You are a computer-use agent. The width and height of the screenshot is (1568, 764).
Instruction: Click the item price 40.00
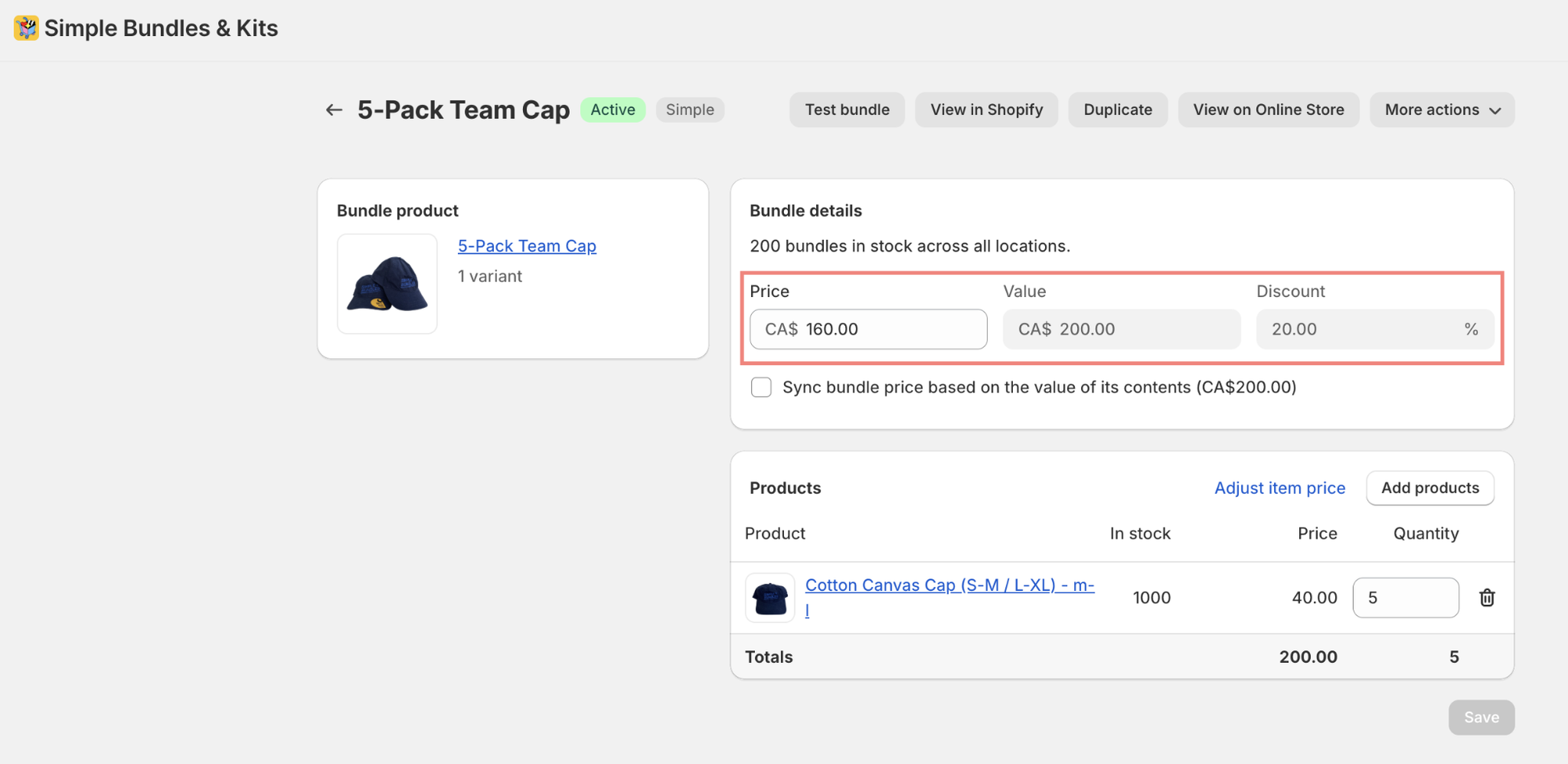[1314, 598]
